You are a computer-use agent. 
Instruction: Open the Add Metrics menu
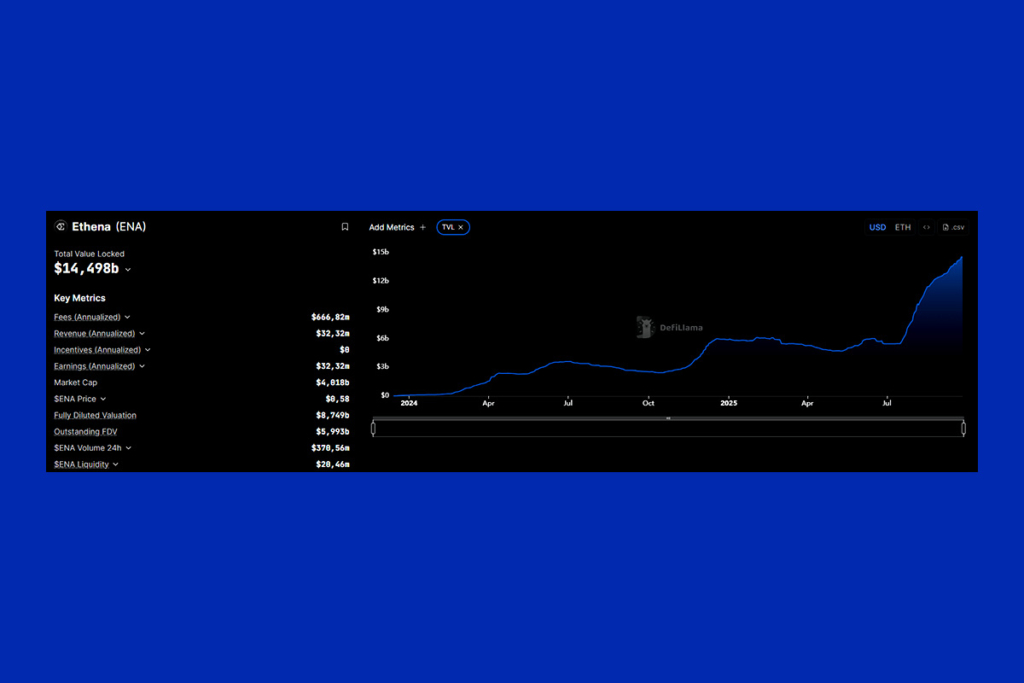coord(392,227)
